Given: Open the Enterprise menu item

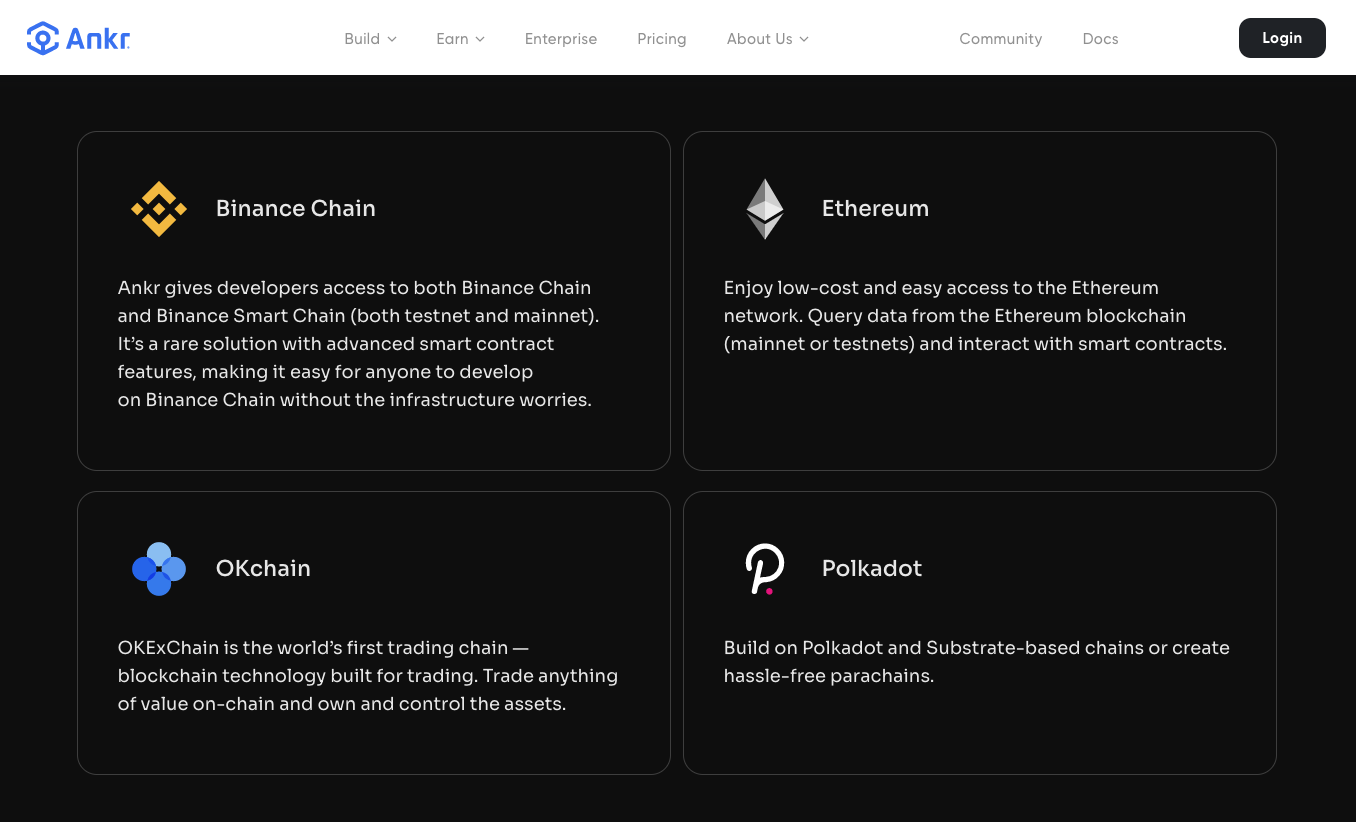Looking at the screenshot, I should point(561,39).
